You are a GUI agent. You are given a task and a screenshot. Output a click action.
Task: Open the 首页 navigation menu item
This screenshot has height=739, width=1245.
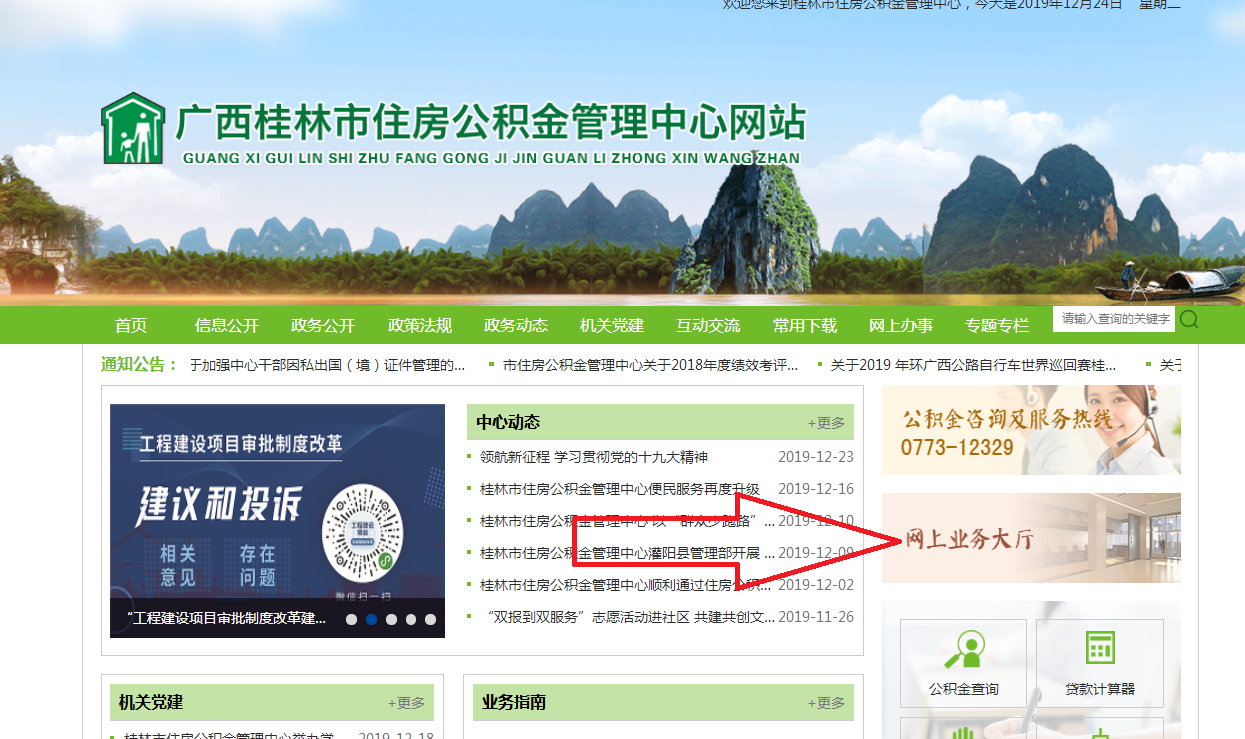[131, 325]
